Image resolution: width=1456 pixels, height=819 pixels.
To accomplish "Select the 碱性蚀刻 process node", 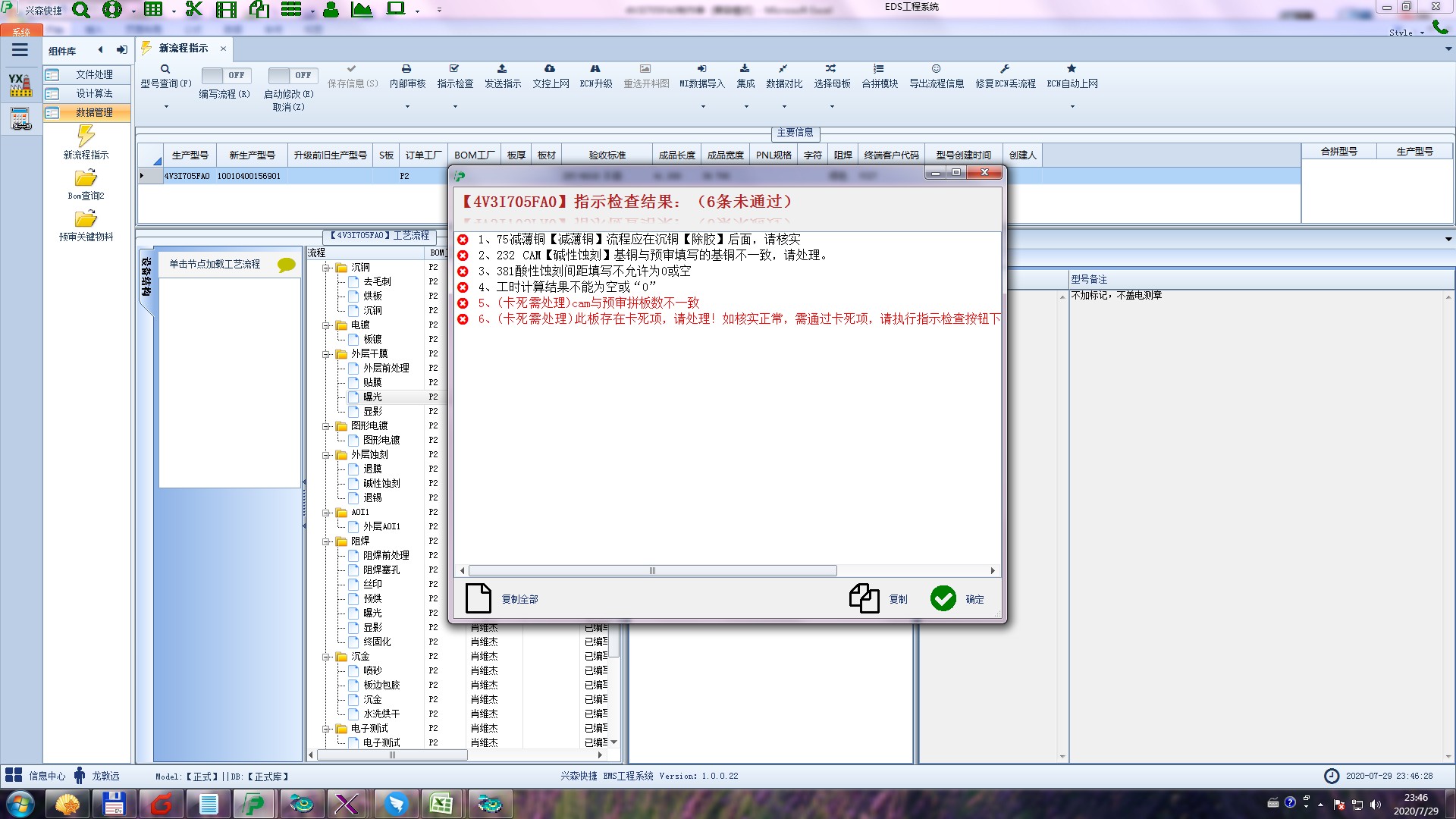I will 381,483.
